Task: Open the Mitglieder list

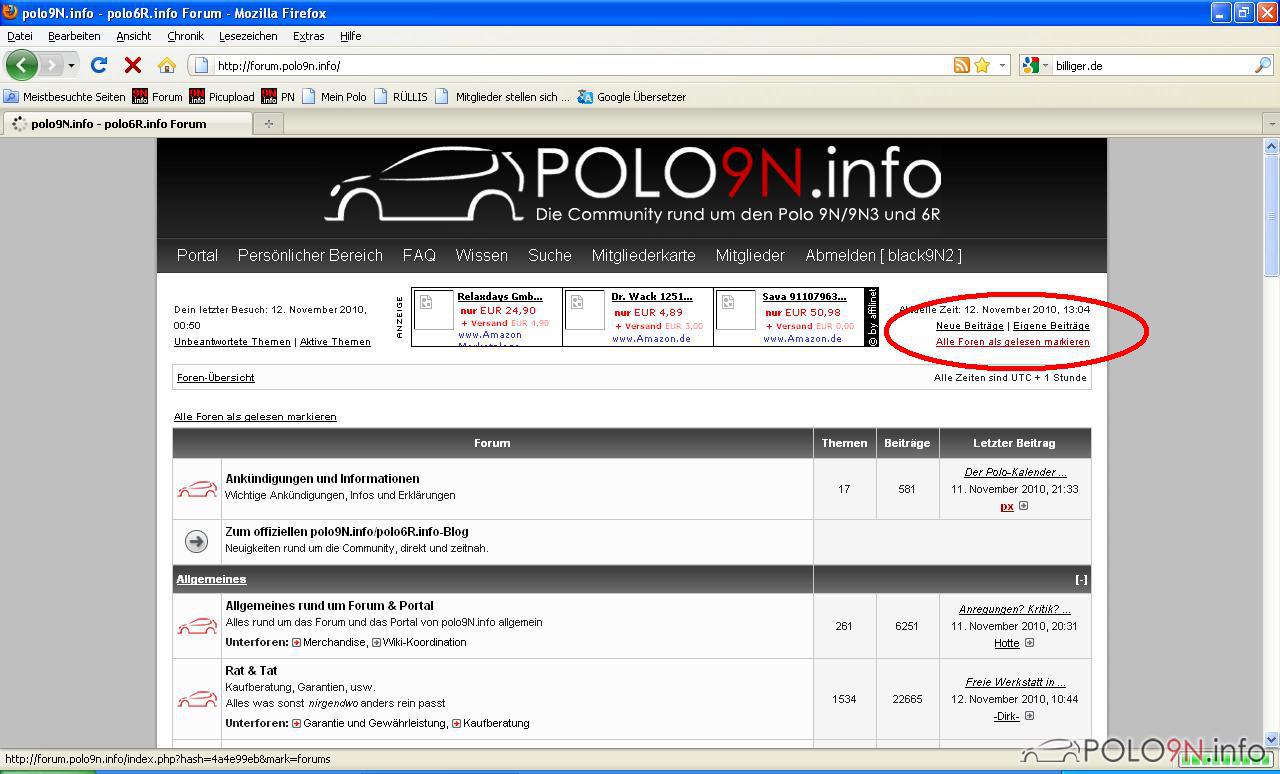Action: click(x=750, y=255)
